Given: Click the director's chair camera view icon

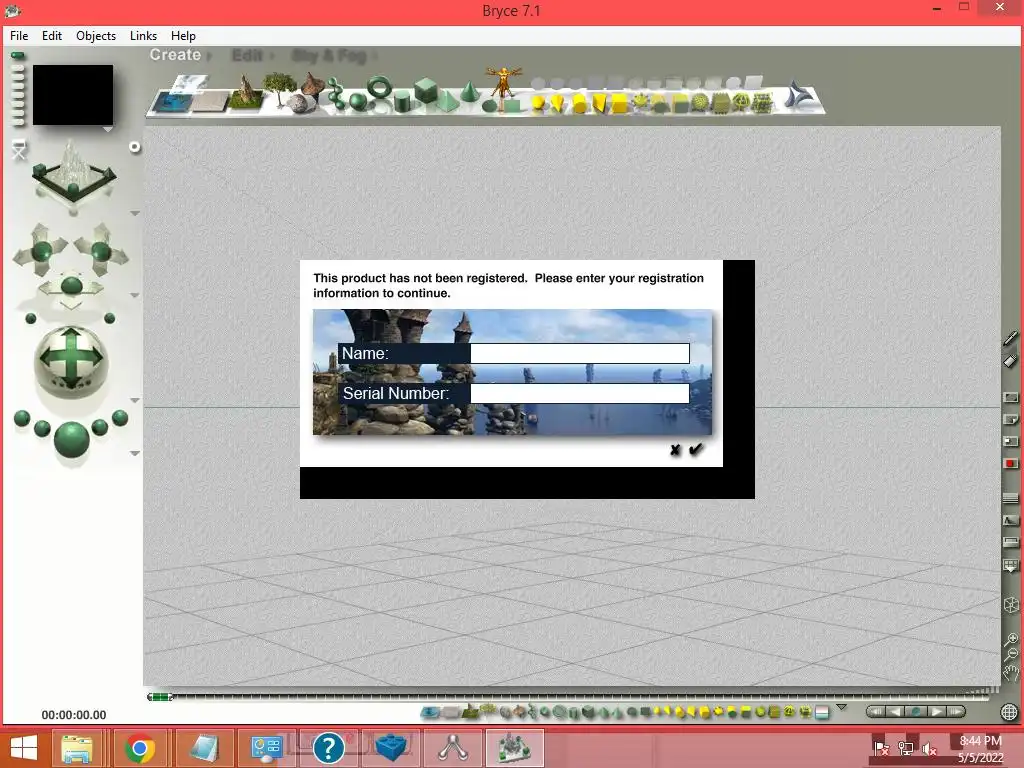Looking at the screenshot, I should (19, 150).
